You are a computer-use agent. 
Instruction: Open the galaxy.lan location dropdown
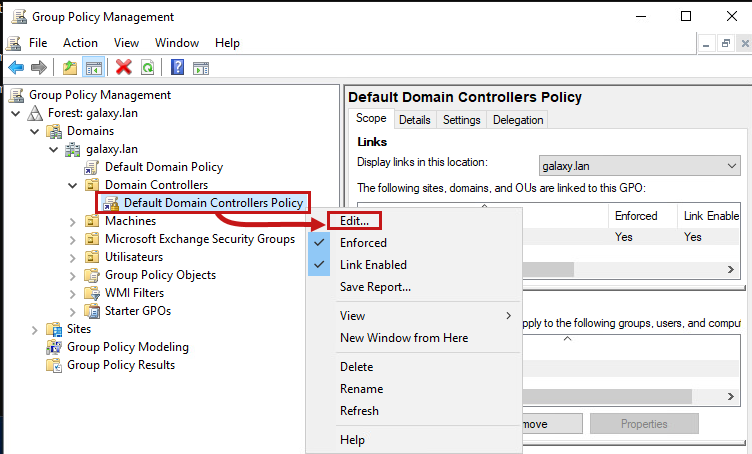point(638,164)
